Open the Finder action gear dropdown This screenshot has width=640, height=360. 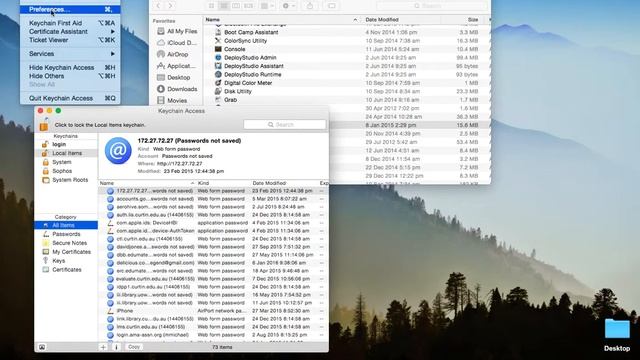pos(289,6)
